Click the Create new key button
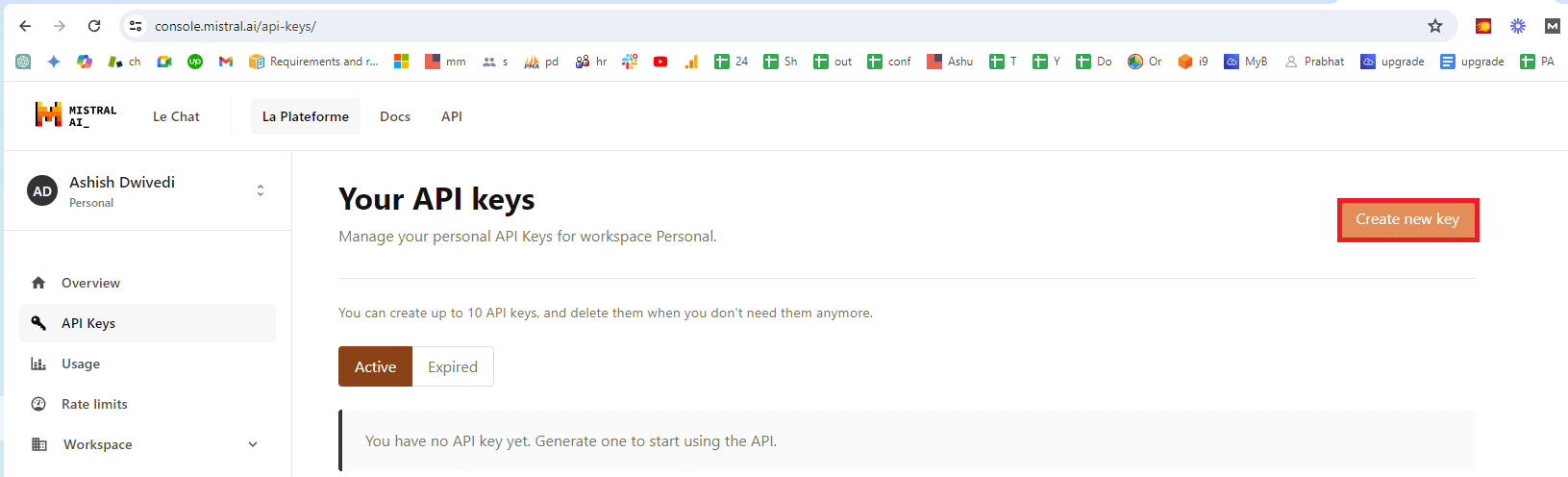This screenshot has height=477, width=1568. point(1407,219)
